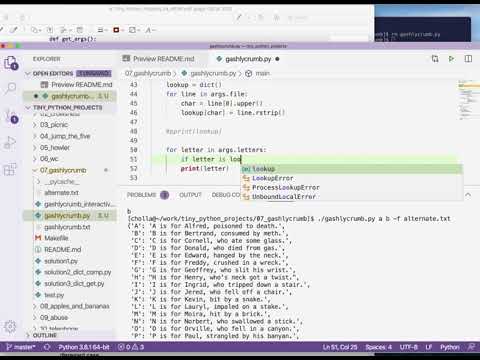Switch to the gashlycrumb.py editor tab
The width and height of the screenshot is (480, 360).
(248, 59)
